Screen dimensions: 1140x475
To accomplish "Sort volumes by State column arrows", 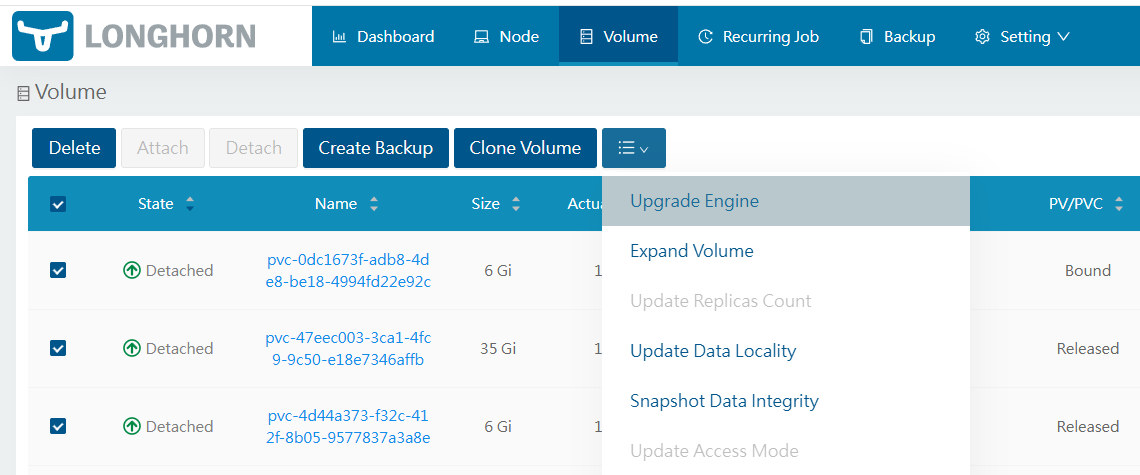I will coord(190,204).
